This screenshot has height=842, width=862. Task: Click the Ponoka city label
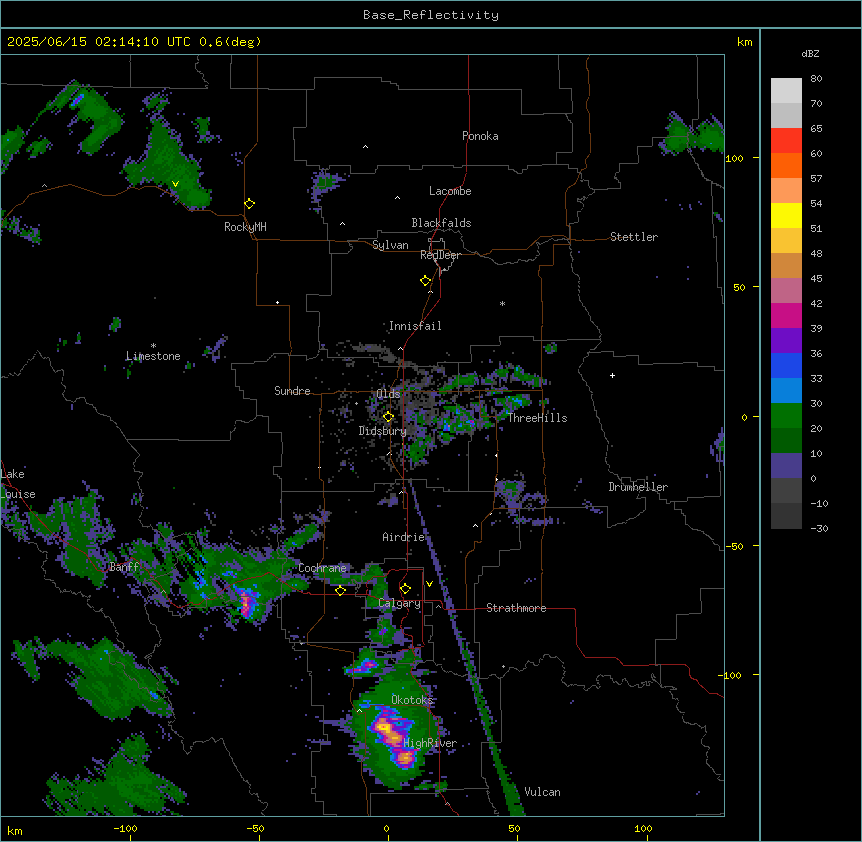pyautogui.click(x=480, y=136)
